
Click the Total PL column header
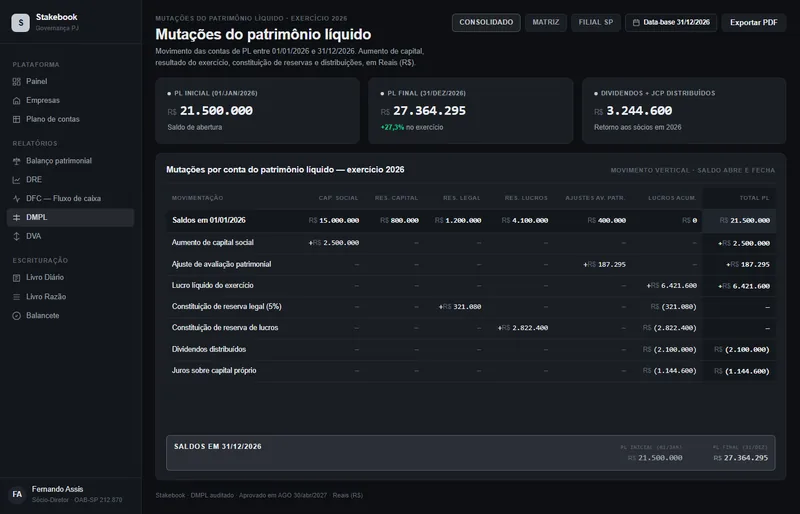[x=755, y=198]
